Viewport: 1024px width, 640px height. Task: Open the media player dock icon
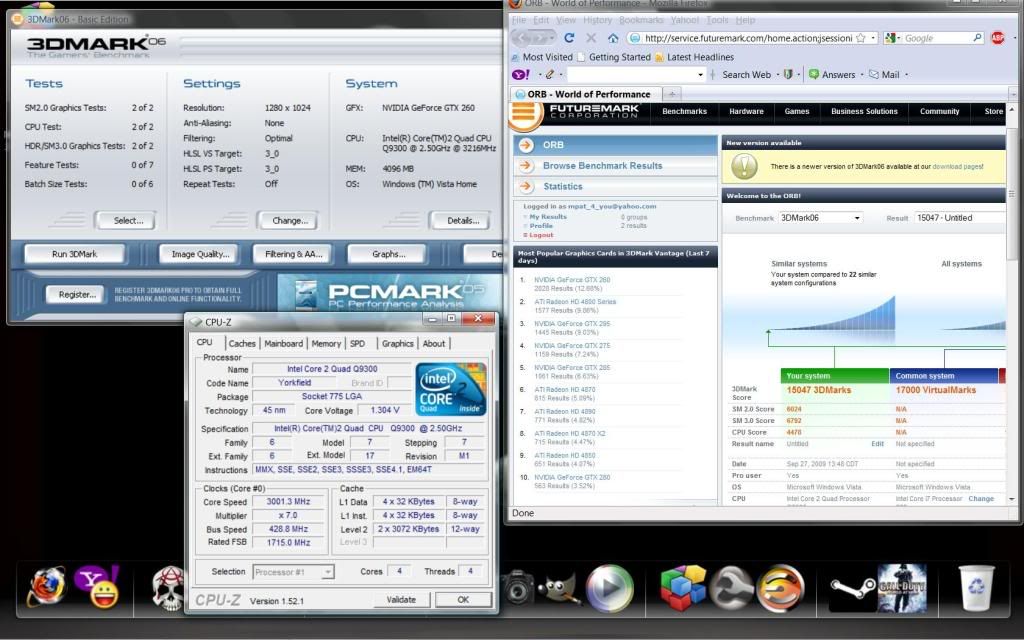[609, 588]
